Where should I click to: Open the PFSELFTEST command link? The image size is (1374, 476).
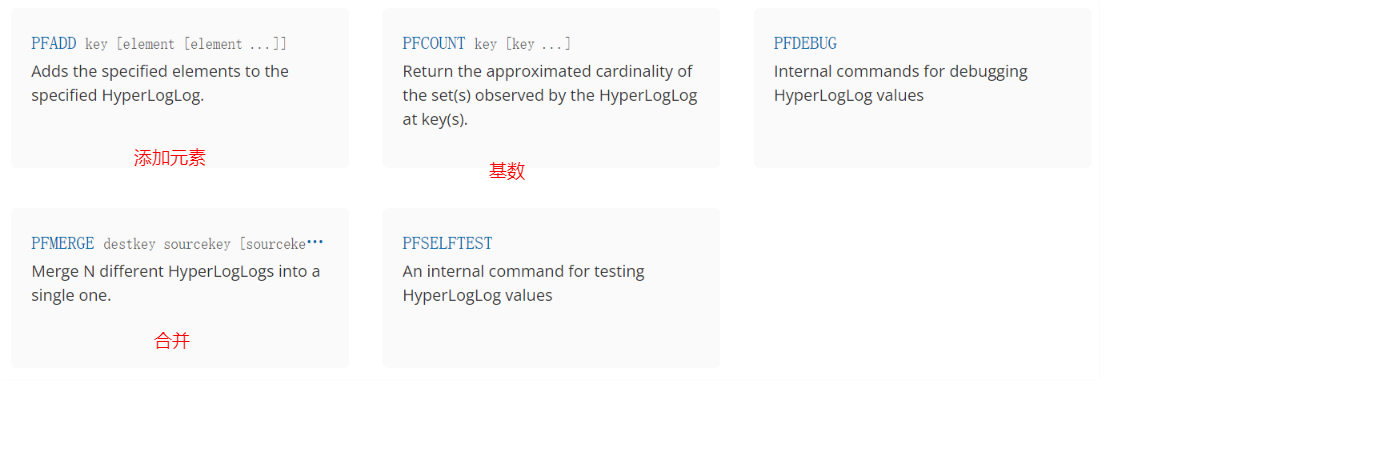448,244
